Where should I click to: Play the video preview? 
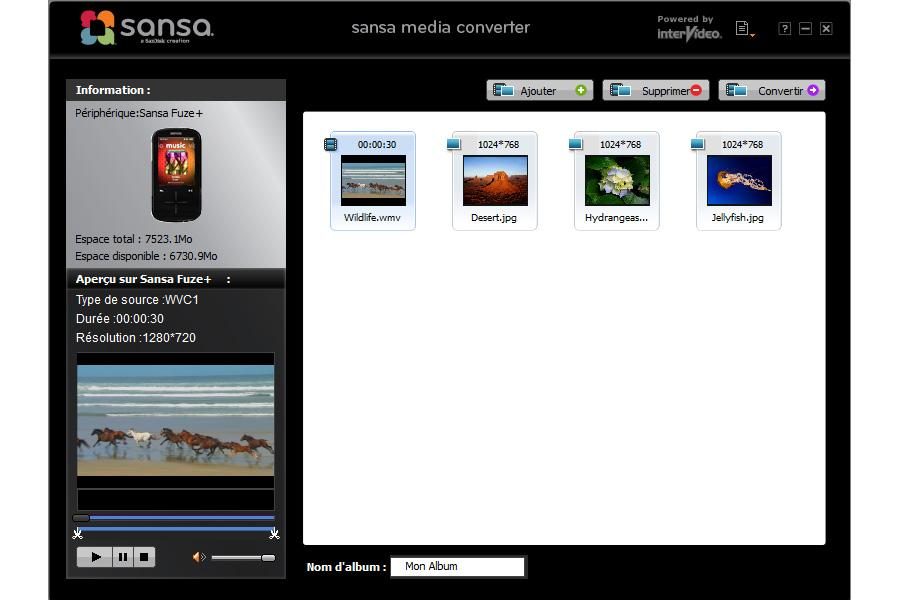[x=95, y=557]
